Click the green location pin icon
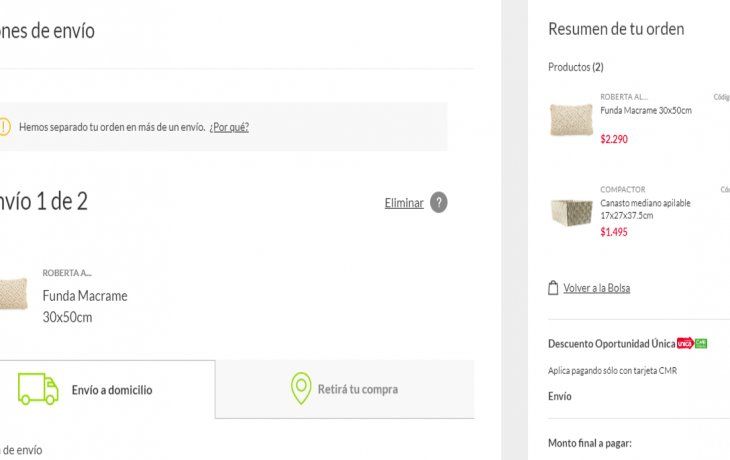The width and height of the screenshot is (730, 460). (x=301, y=388)
